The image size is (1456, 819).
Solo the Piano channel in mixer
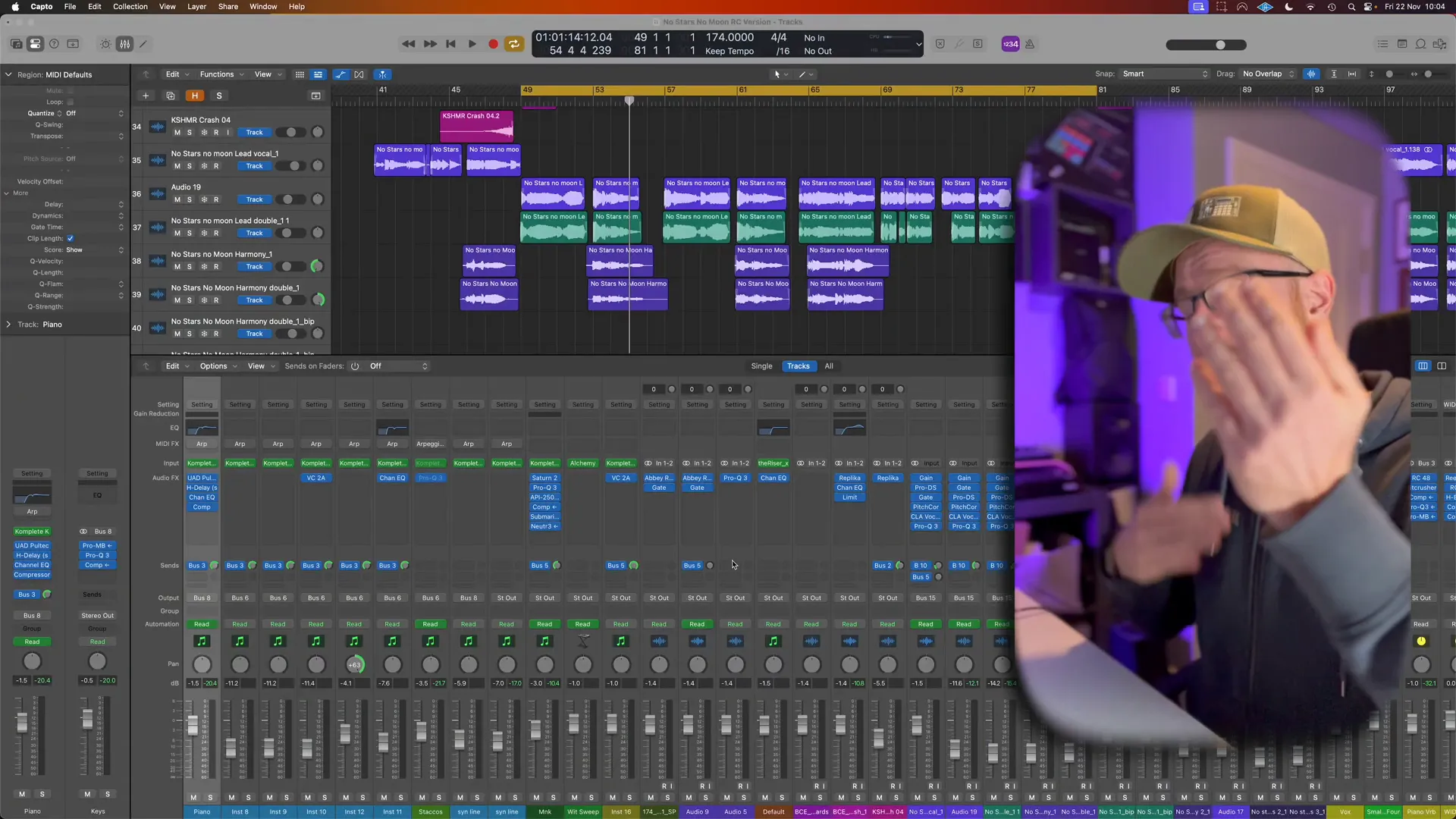[x=210, y=798]
